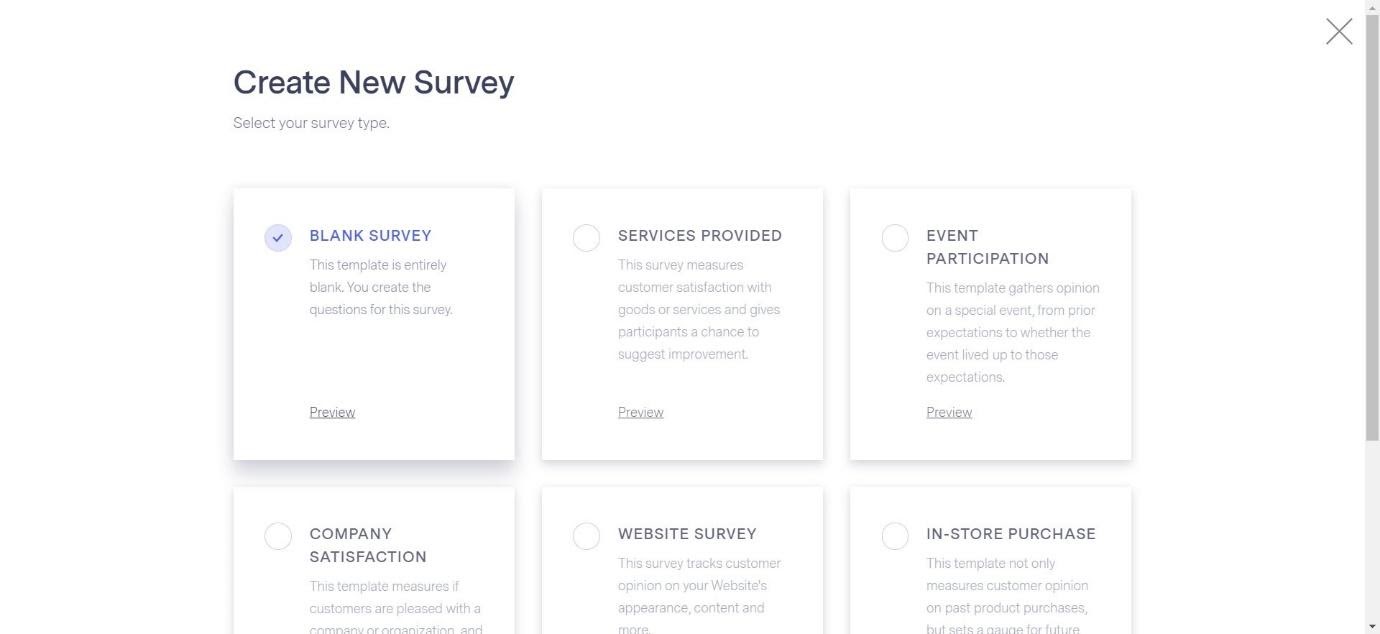Click the Blank Survey title

coord(370,236)
